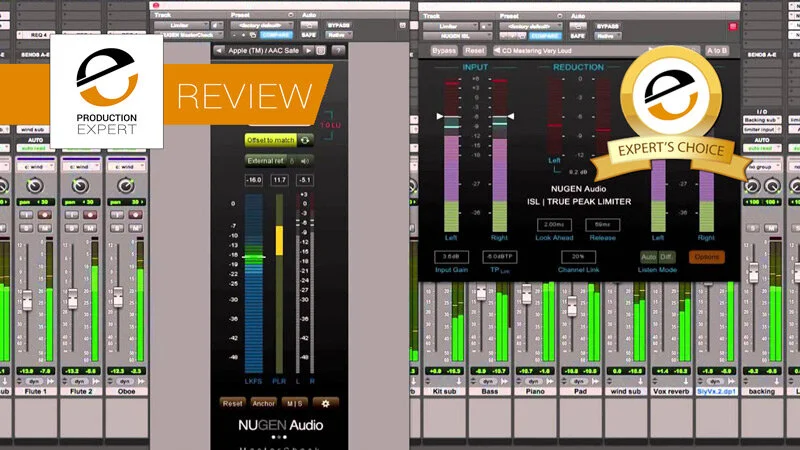
Task: Open the NUGEN ISL plug-in selector dropdown
Action: click(x=457, y=36)
